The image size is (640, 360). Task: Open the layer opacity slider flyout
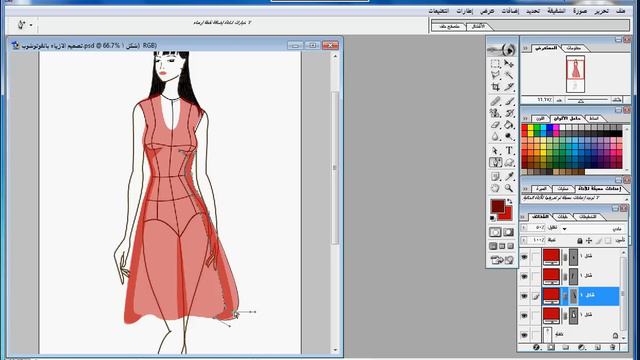click(524, 227)
